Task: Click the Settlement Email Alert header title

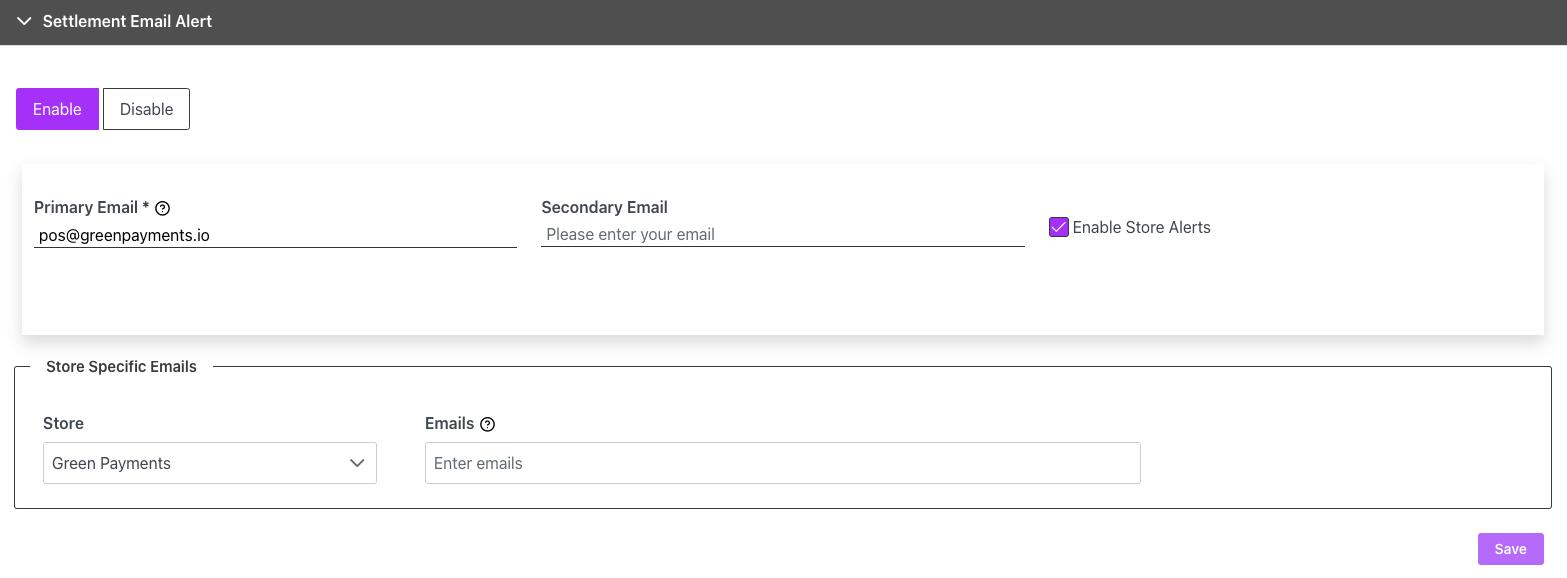Action: pyautogui.click(x=127, y=22)
